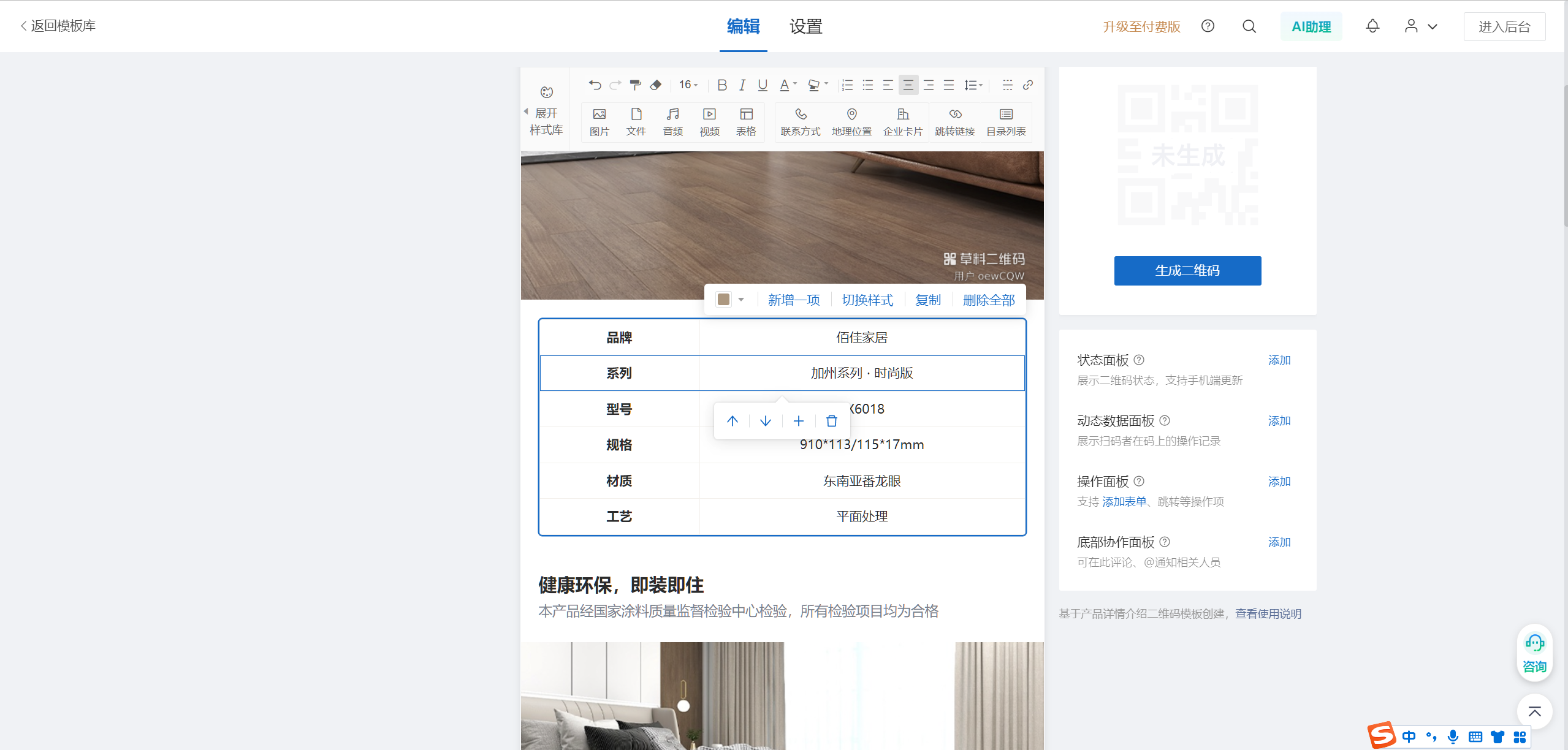Viewport: 1568px width, 750px height.
Task: Toggle italic formatting
Action: (x=742, y=85)
